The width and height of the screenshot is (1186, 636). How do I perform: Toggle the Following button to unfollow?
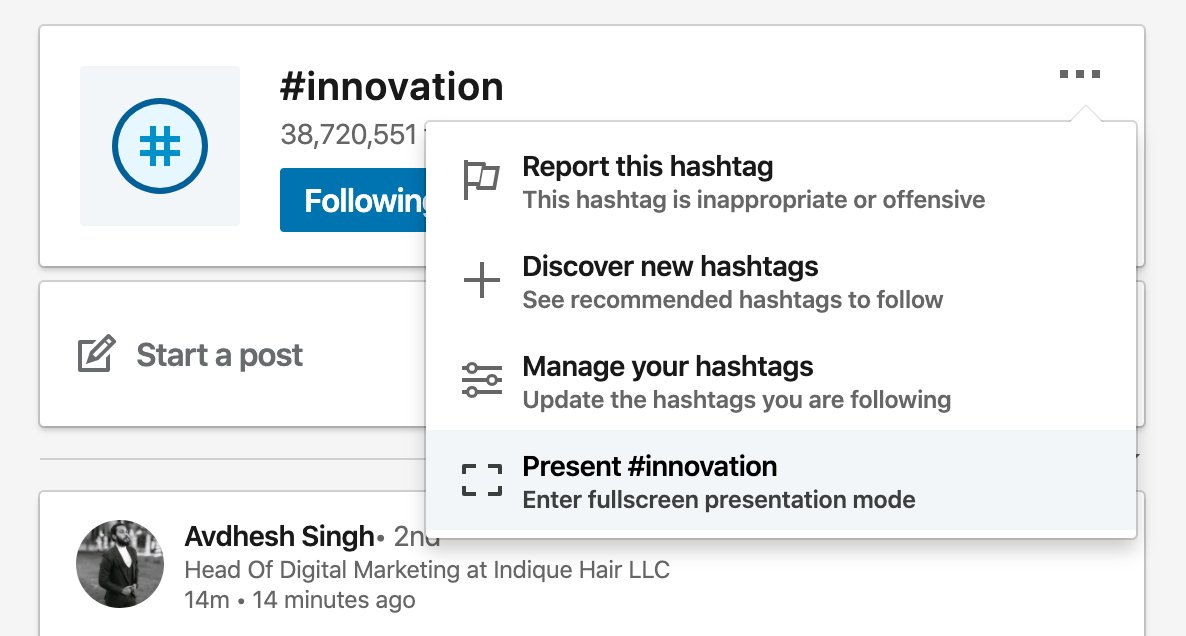[x=353, y=200]
